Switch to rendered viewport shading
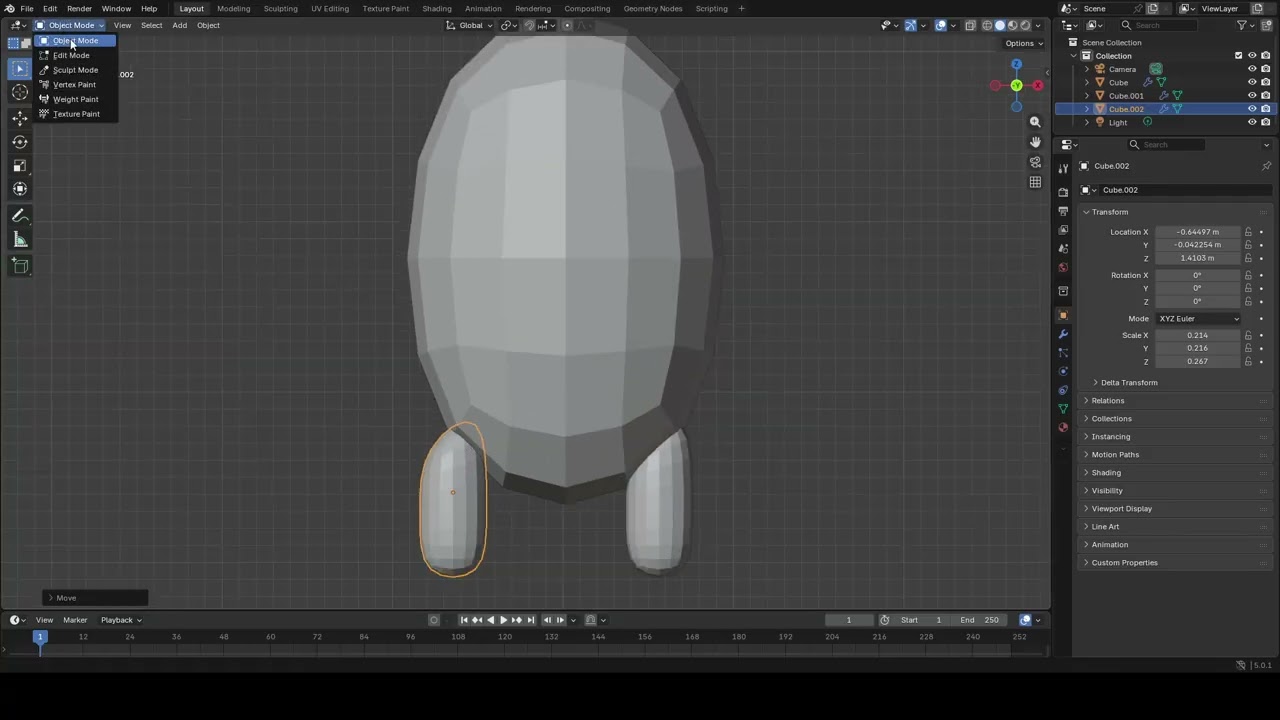Screen dimensions: 1280x720 pos(1025,25)
